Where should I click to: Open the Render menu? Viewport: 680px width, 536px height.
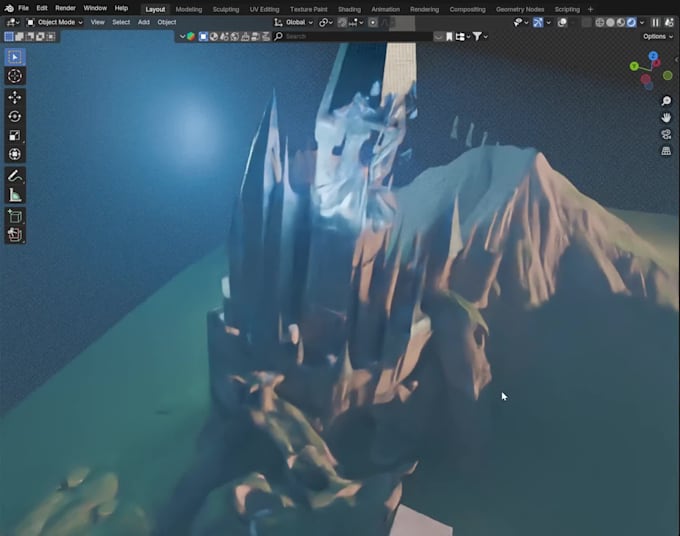pos(65,8)
